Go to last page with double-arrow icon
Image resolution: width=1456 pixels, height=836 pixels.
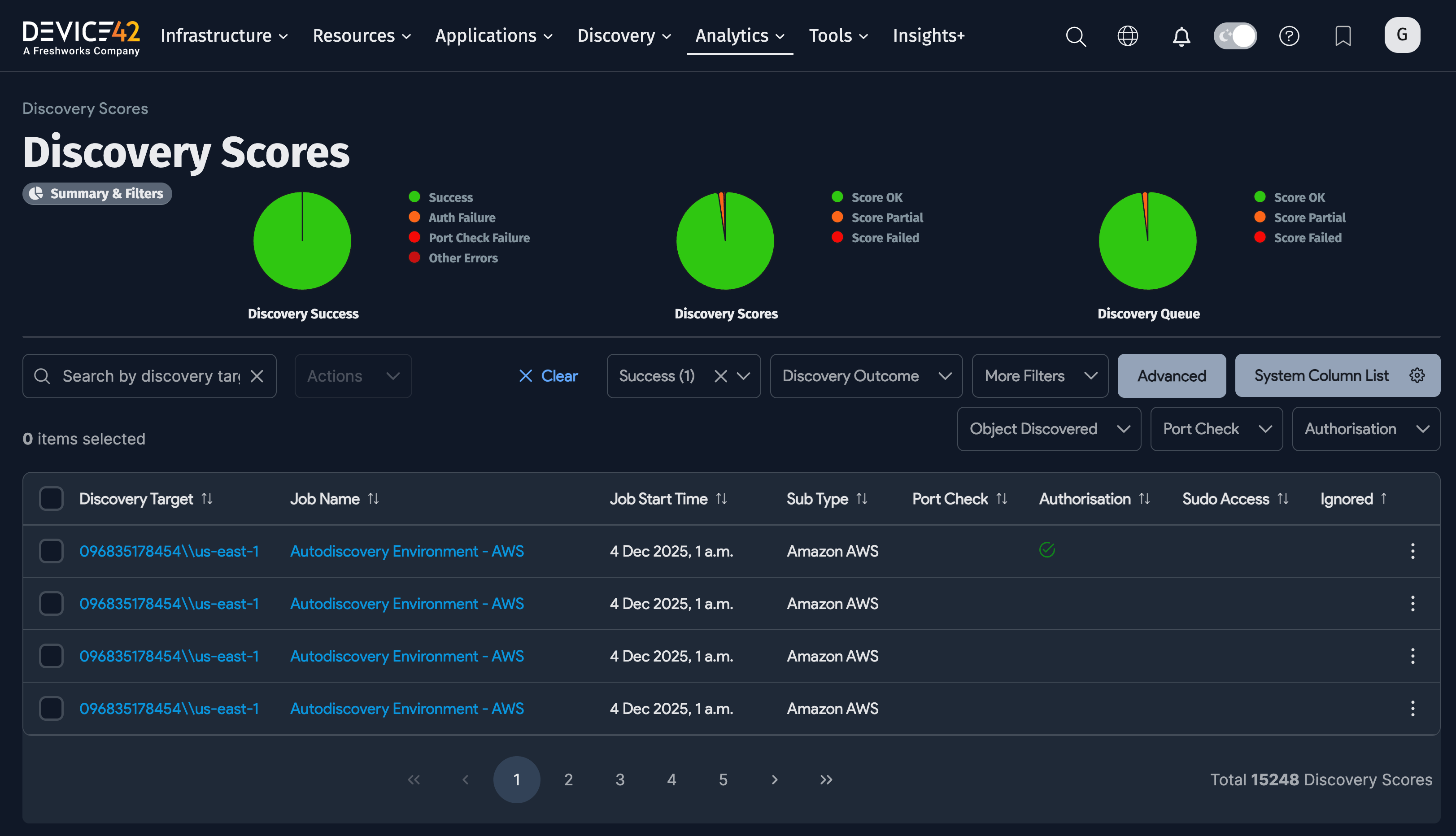(x=826, y=779)
